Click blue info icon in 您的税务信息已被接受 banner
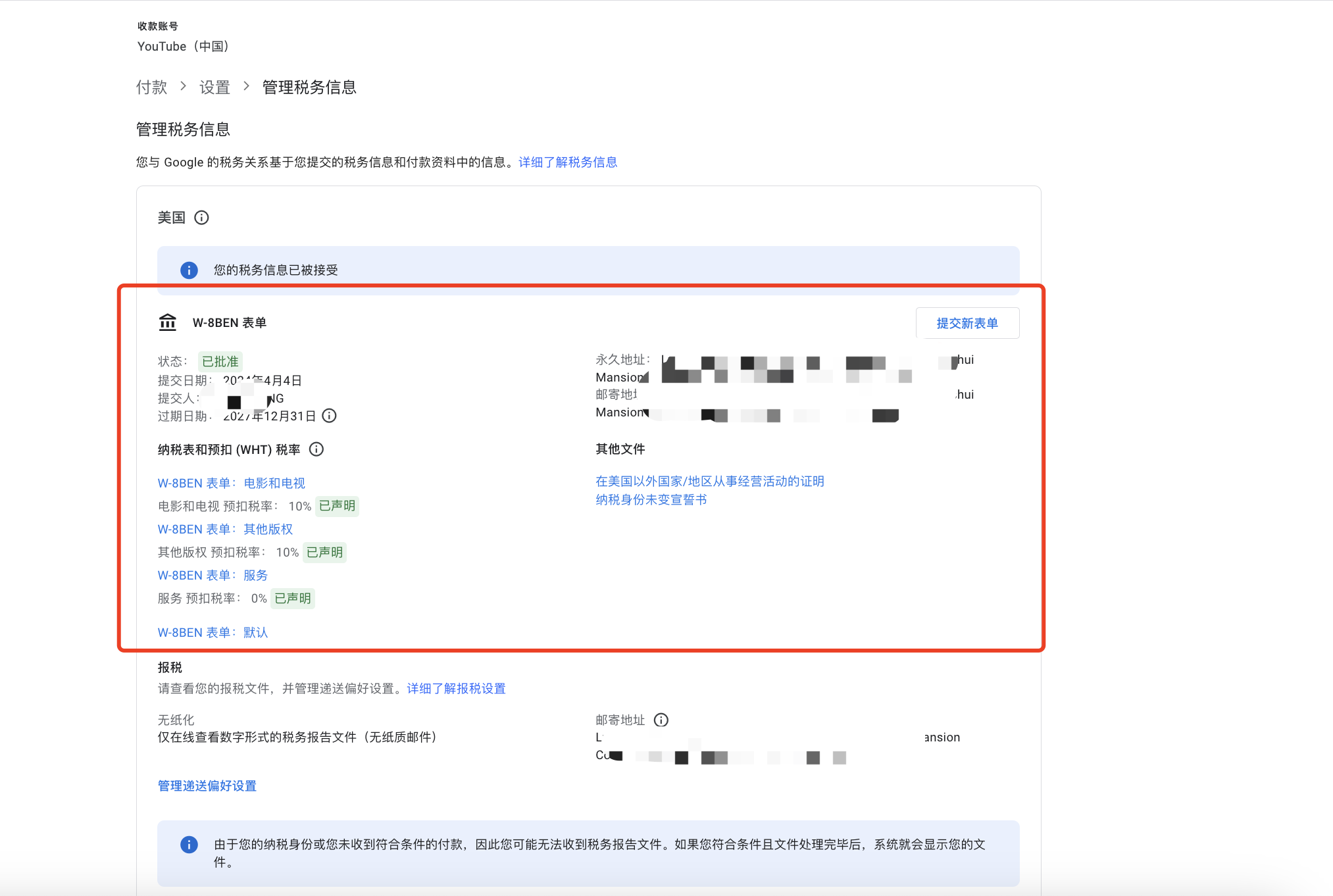Image resolution: width=1333 pixels, height=896 pixels. (x=189, y=270)
